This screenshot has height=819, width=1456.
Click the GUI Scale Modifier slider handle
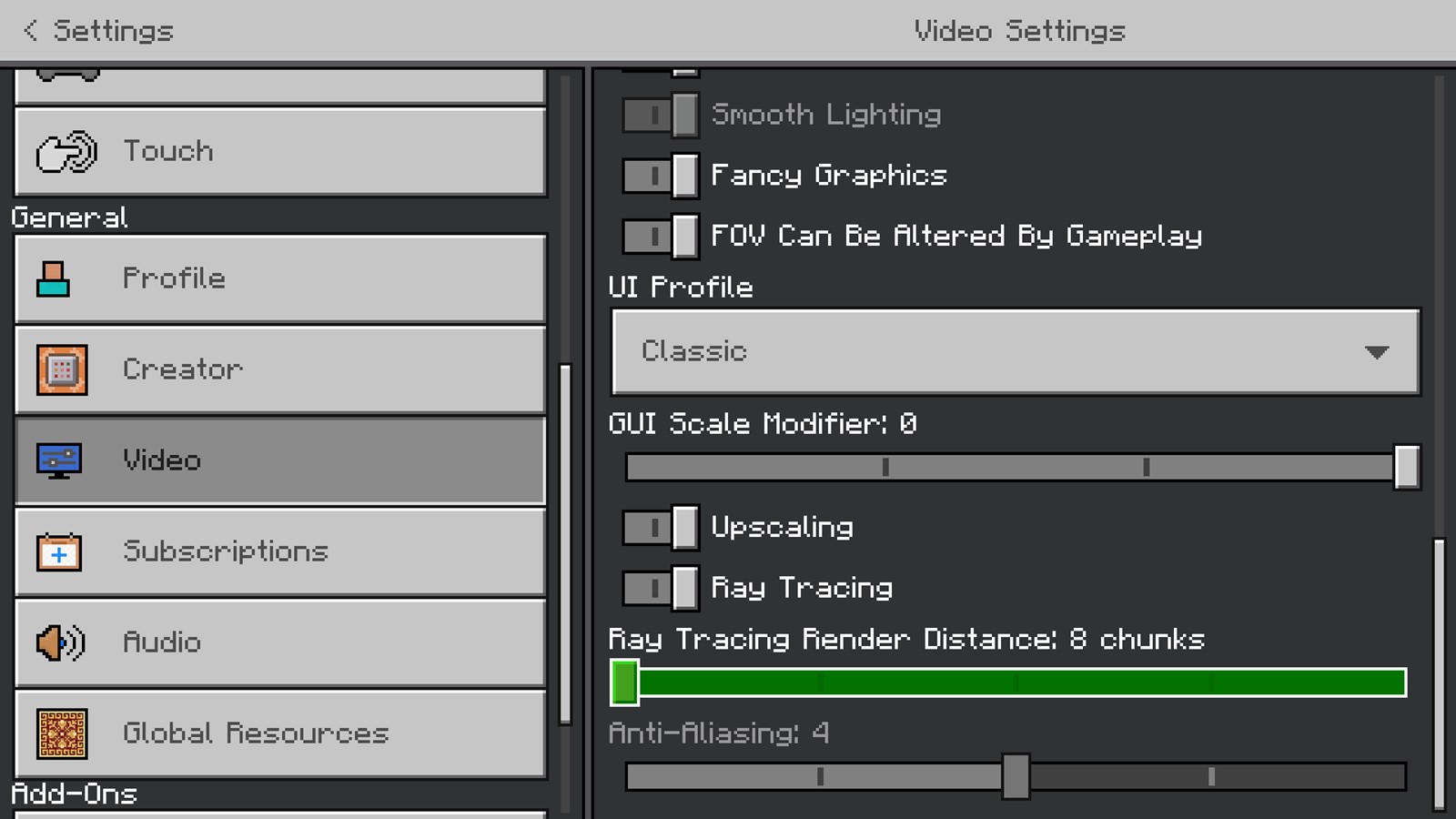[x=1407, y=467]
